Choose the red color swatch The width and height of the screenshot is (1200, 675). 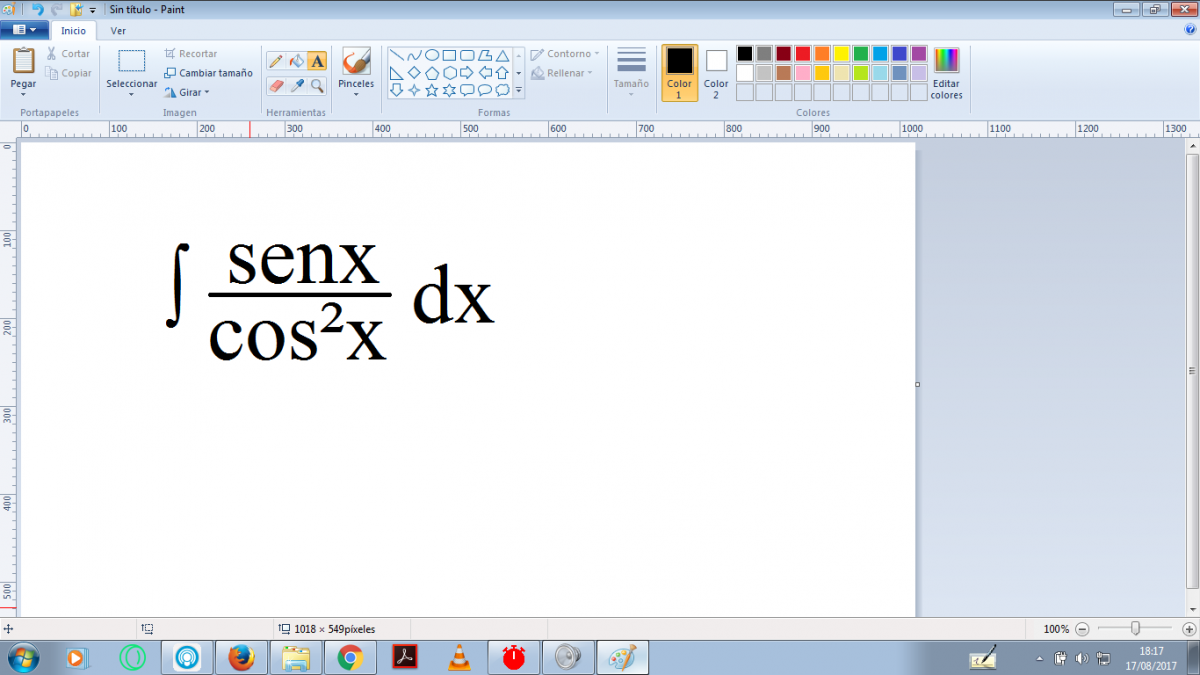click(x=803, y=54)
